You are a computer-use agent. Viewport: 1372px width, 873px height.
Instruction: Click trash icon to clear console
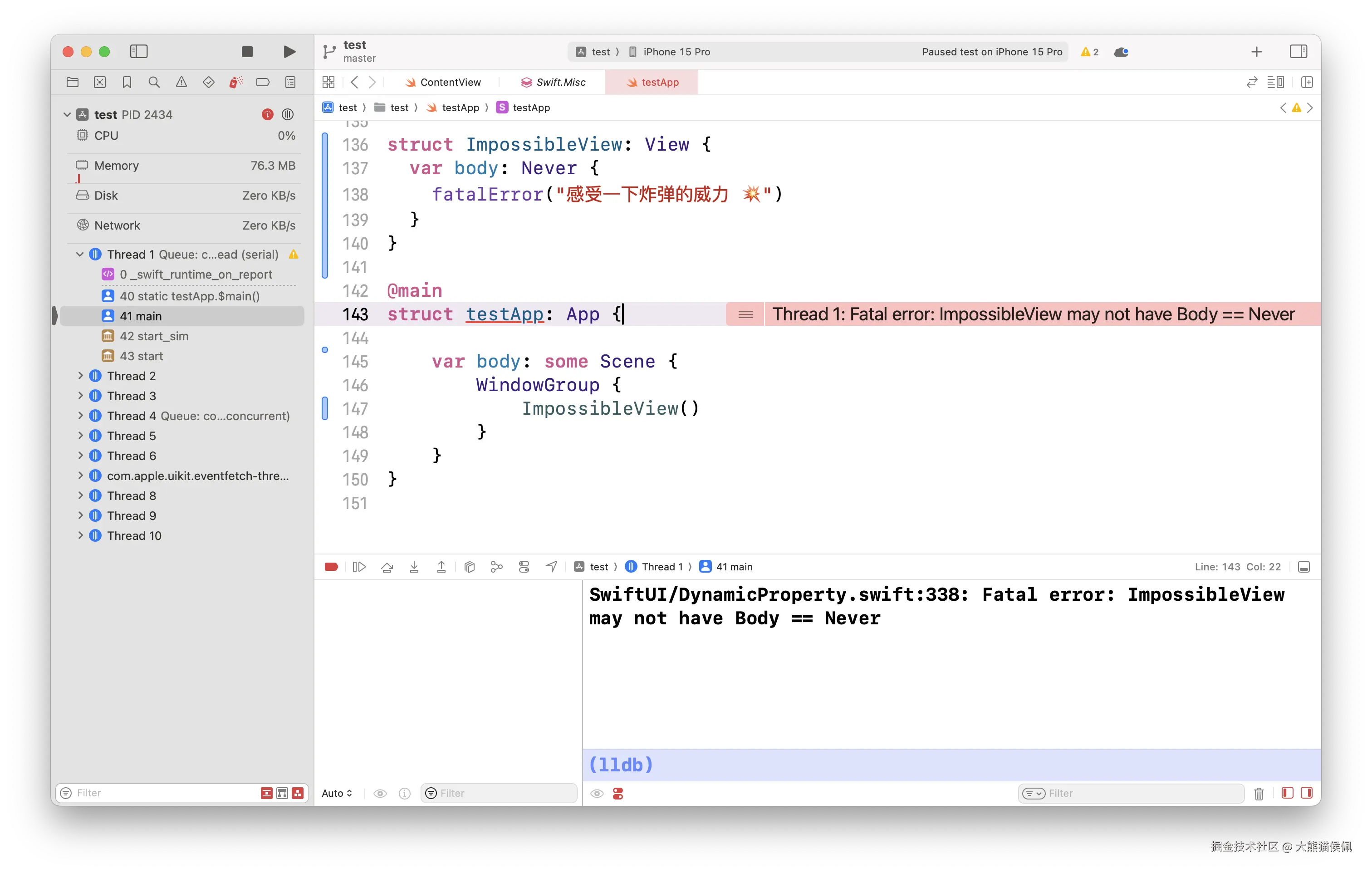tap(1259, 793)
